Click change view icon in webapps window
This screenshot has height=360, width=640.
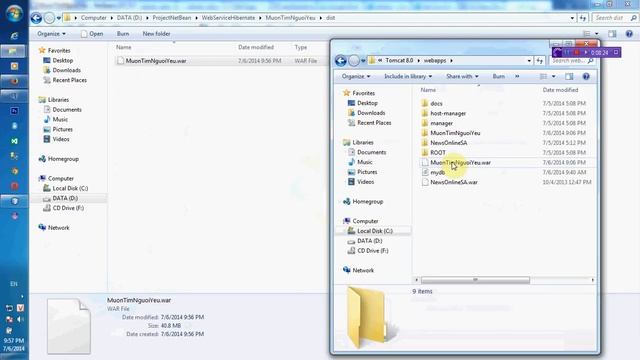click(543, 76)
